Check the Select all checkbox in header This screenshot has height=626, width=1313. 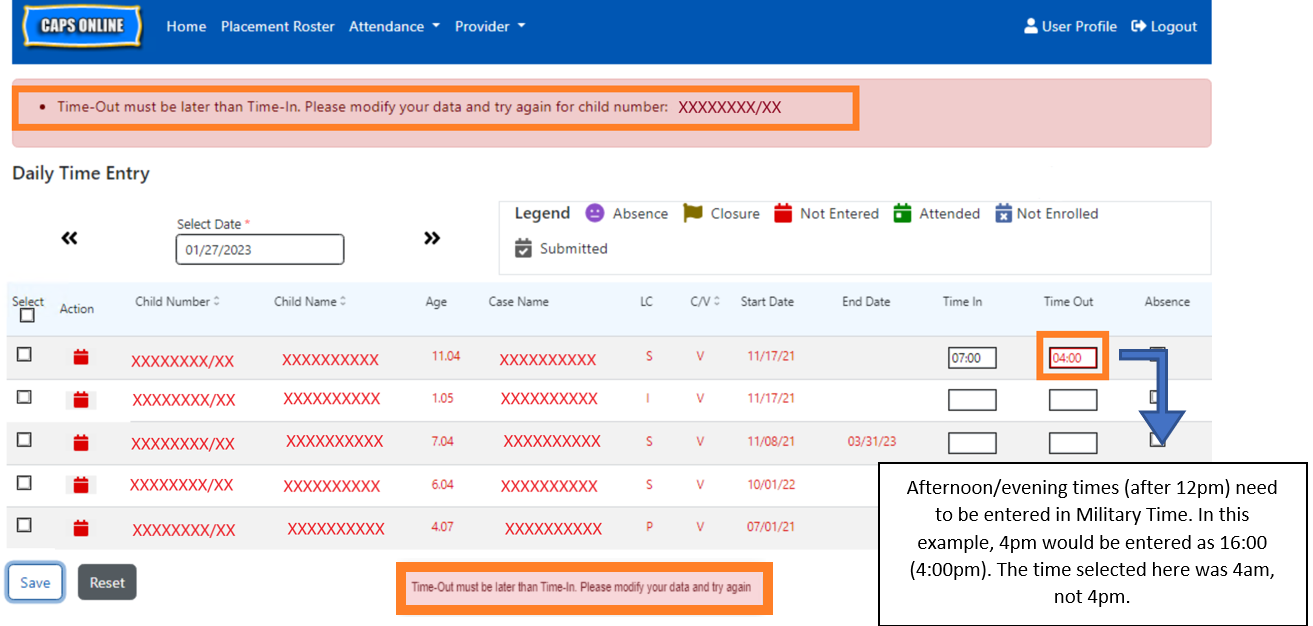27,315
